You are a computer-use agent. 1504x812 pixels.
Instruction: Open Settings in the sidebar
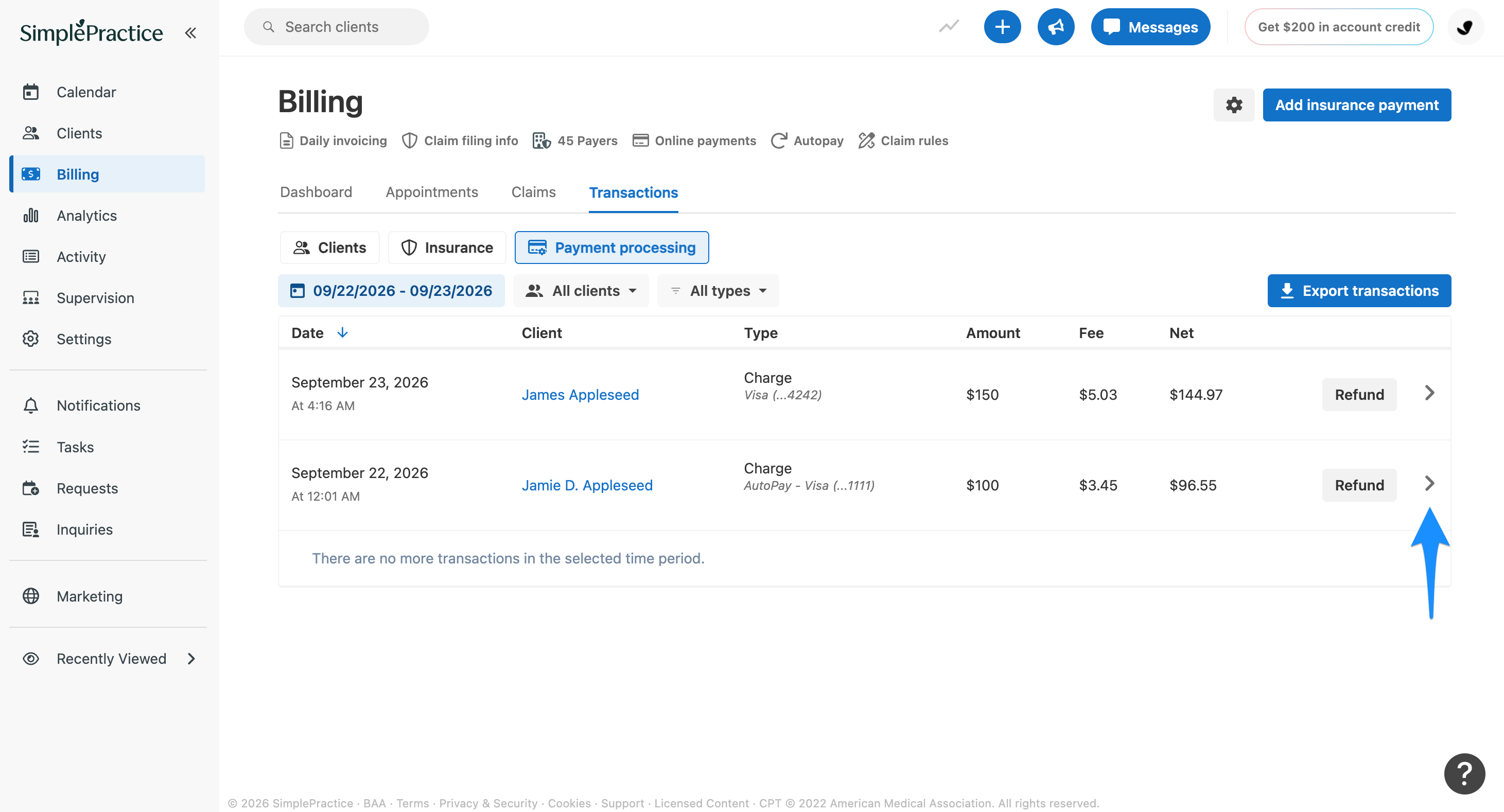[x=83, y=339]
